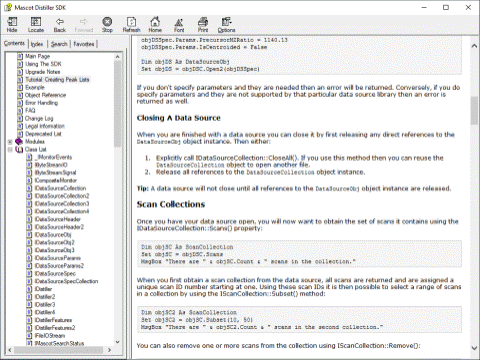Image resolution: width=480 pixels, height=360 pixels.
Task: Select the Modules book icon
Action: [x=19, y=142]
